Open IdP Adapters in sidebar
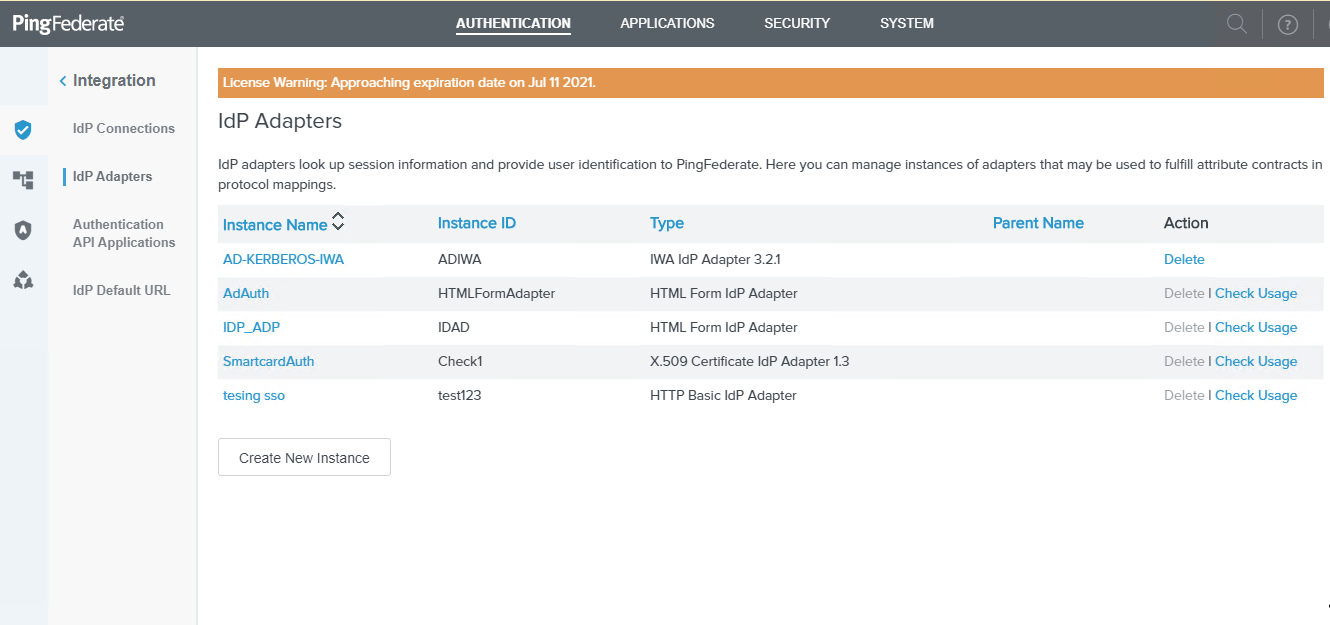1330x625 pixels. 113,176
